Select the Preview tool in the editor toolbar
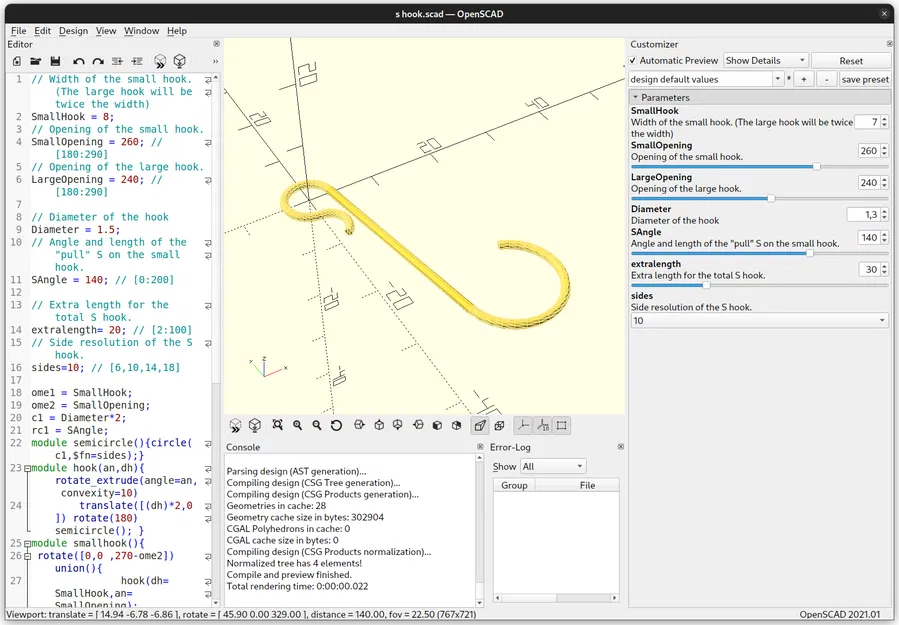This screenshot has width=899, height=625. 158,61
